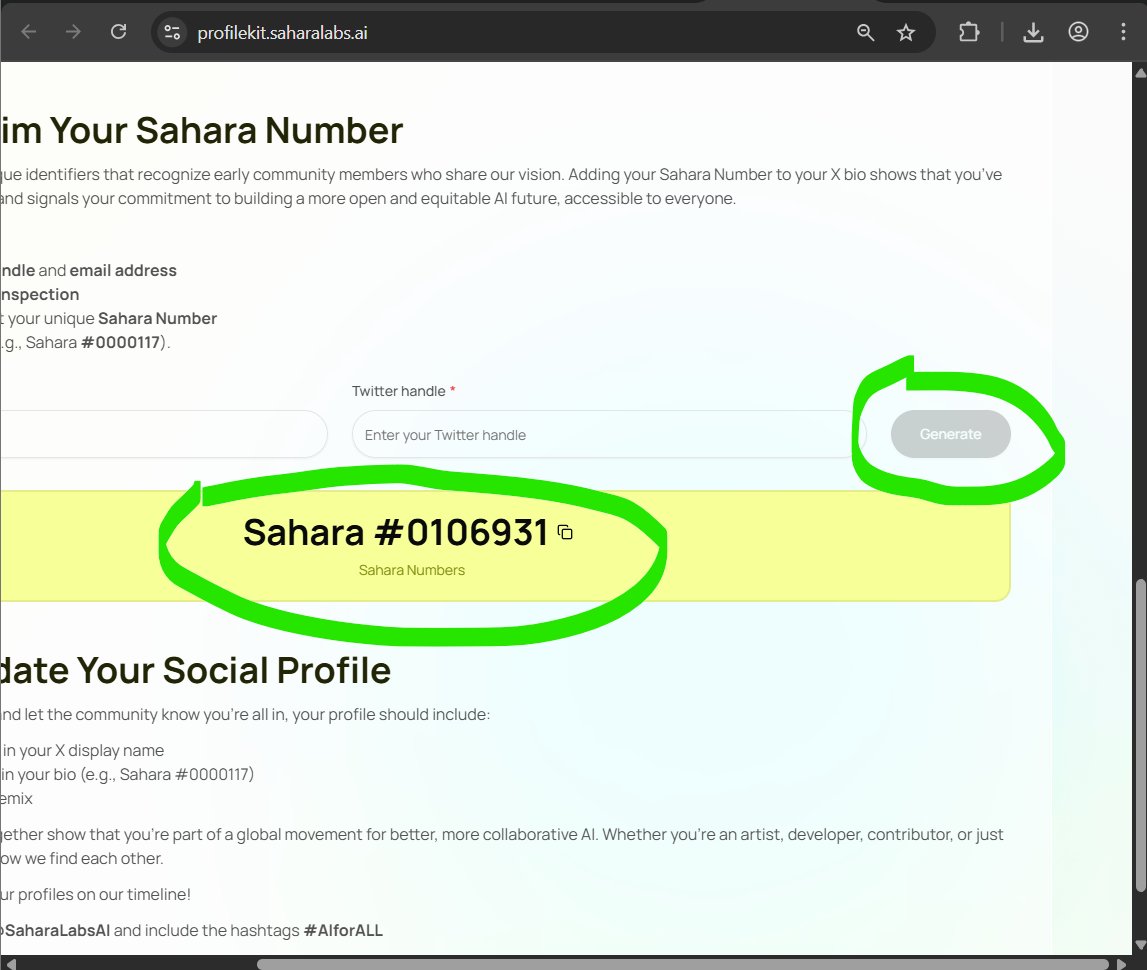This screenshot has width=1147, height=970.
Task: Go back to the previous page
Action: pyautogui.click(x=29, y=32)
